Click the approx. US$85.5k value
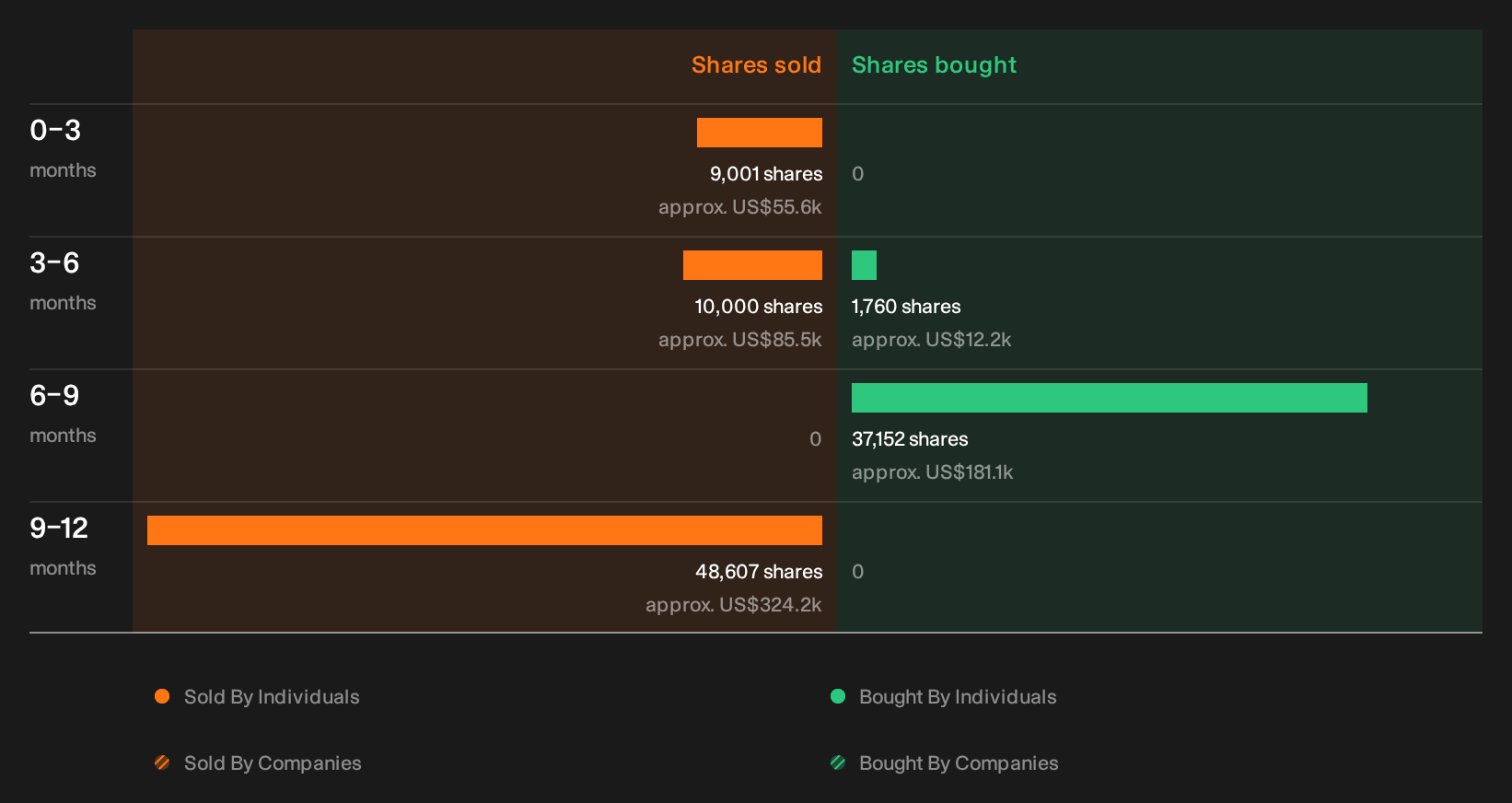The height and width of the screenshot is (803, 1512). pos(739,340)
